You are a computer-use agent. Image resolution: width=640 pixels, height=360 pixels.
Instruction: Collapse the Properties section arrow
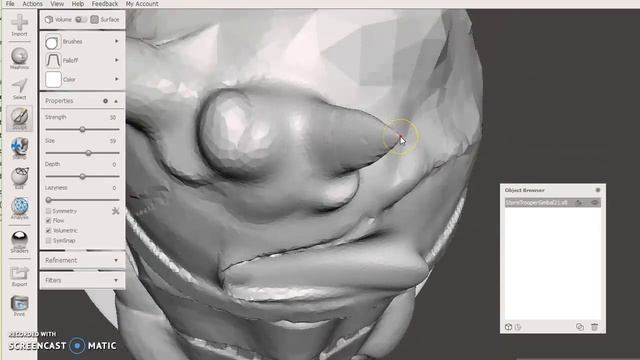coord(116,101)
